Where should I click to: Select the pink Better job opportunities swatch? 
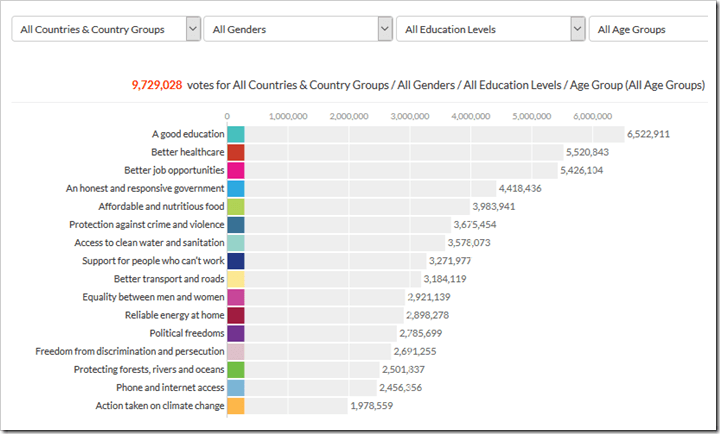(x=236, y=170)
